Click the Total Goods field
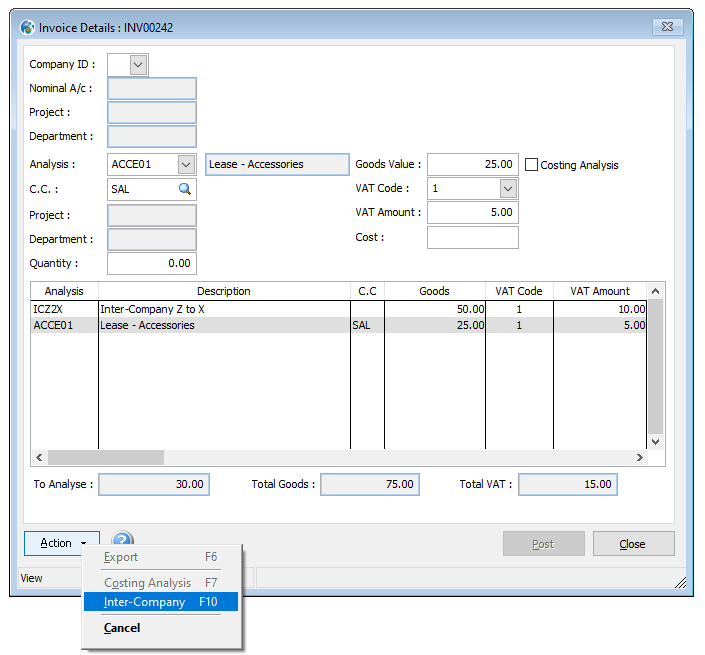Image resolution: width=705 pixels, height=655 pixels. point(370,484)
